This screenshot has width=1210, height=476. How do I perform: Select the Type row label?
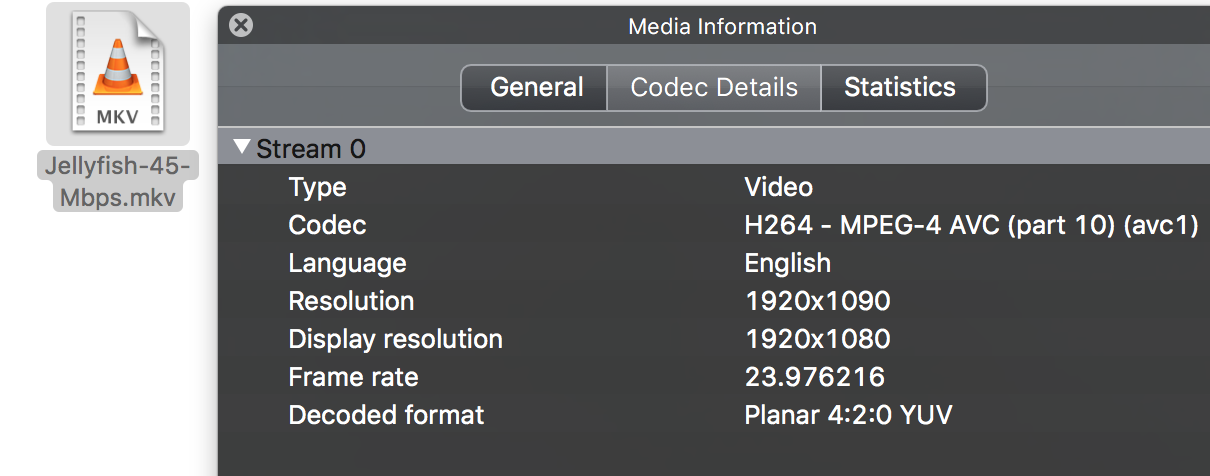coord(317,187)
